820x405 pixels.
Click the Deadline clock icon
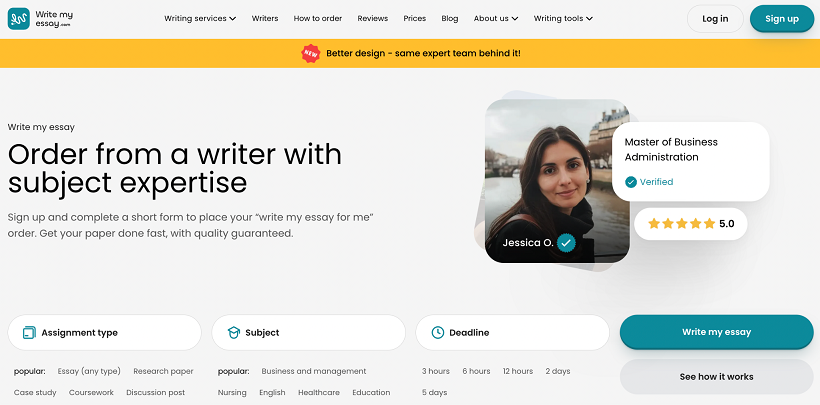[438, 332]
